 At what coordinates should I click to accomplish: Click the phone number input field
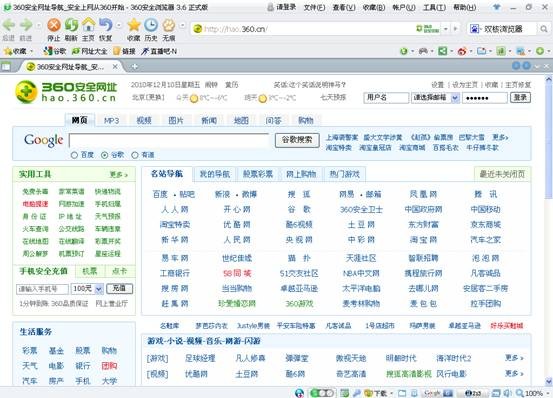point(42,289)
